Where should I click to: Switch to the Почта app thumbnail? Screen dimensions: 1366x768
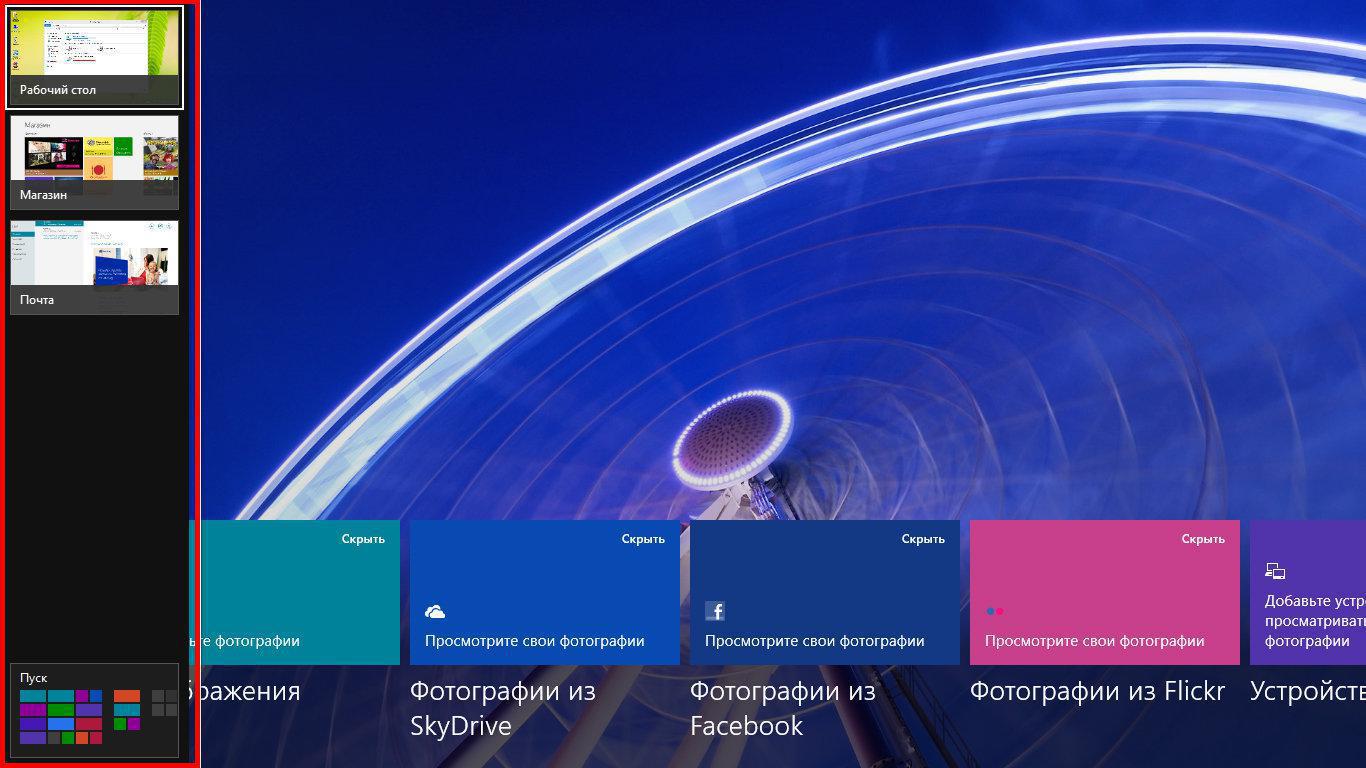tap(95, 267)
